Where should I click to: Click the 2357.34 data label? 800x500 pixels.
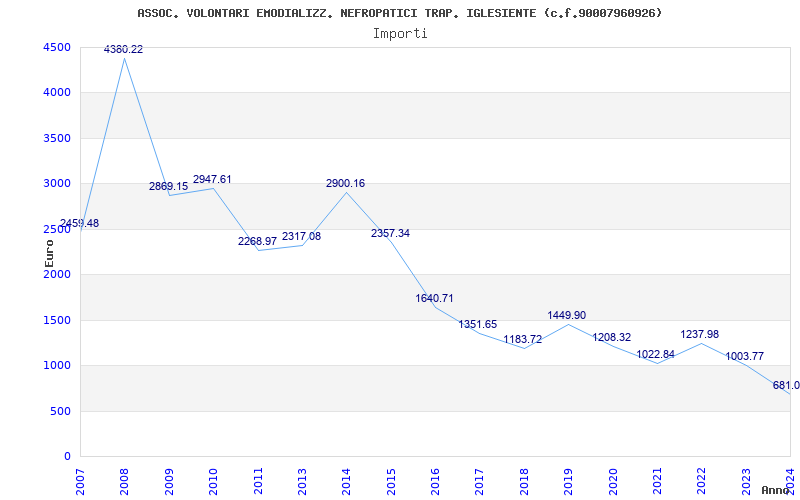[x=390, y=234]
